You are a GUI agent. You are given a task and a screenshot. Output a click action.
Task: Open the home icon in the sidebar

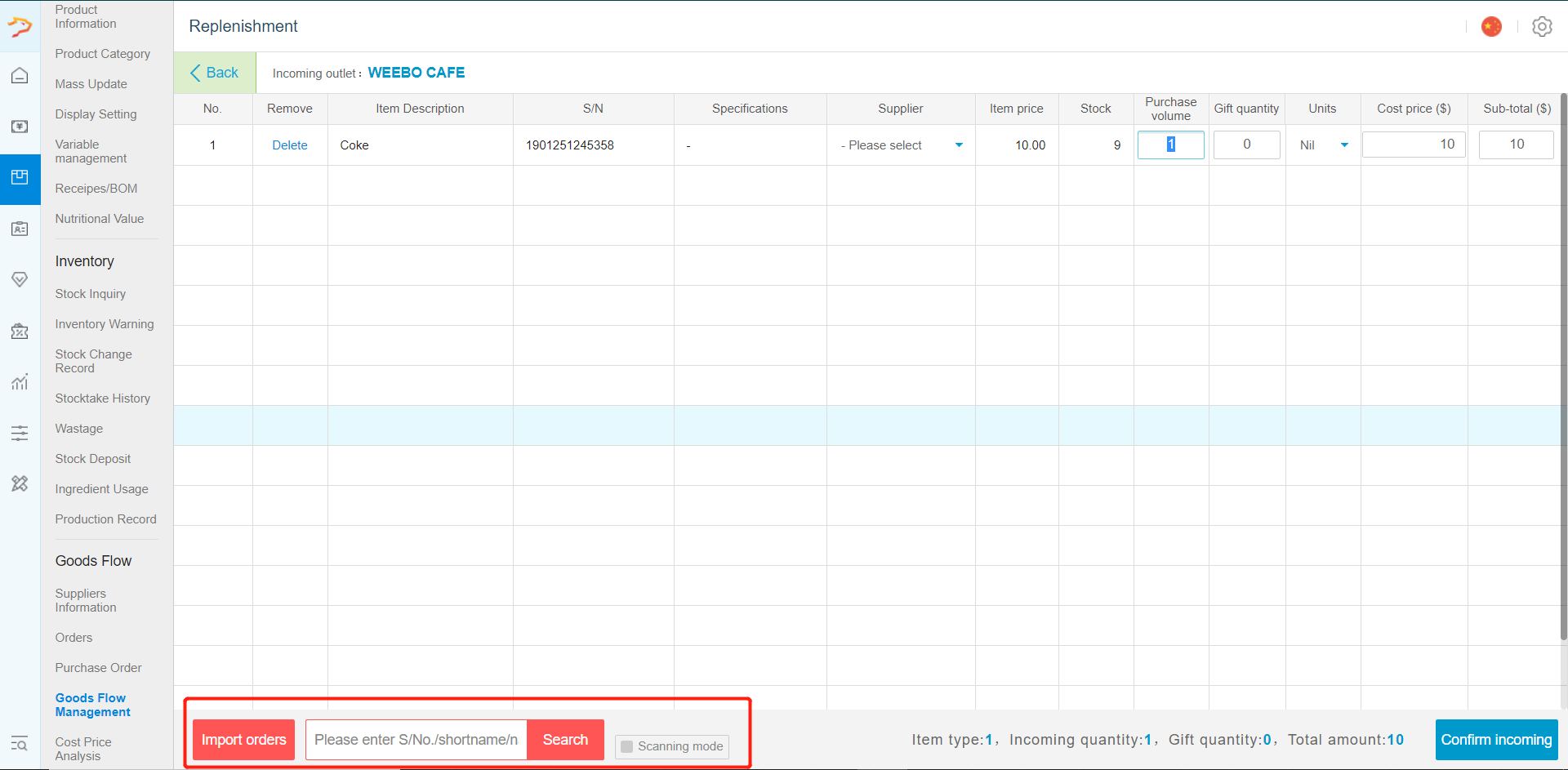[20, 76]
